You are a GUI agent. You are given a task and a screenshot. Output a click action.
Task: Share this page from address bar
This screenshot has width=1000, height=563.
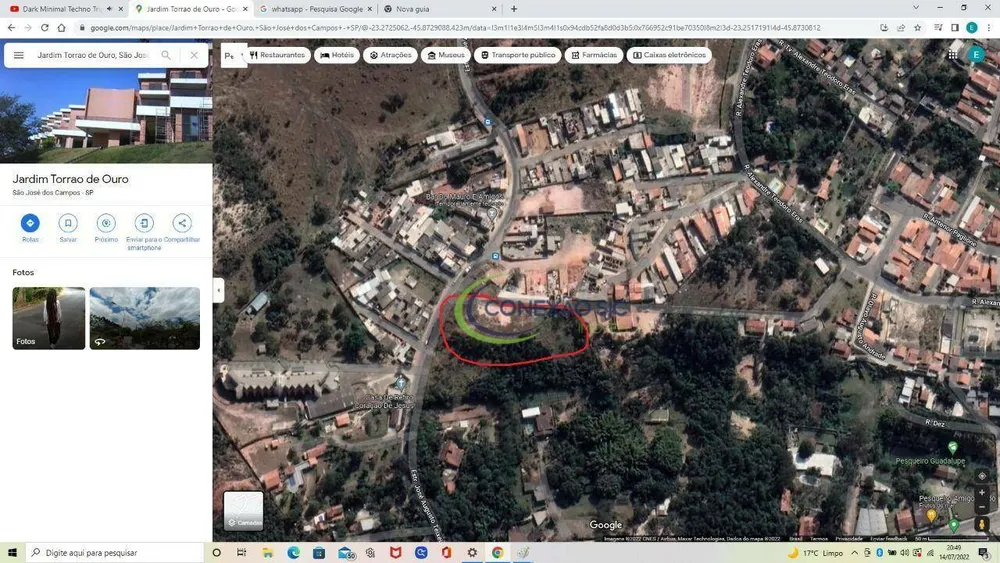pyautogui.click(x=901, y=27)
